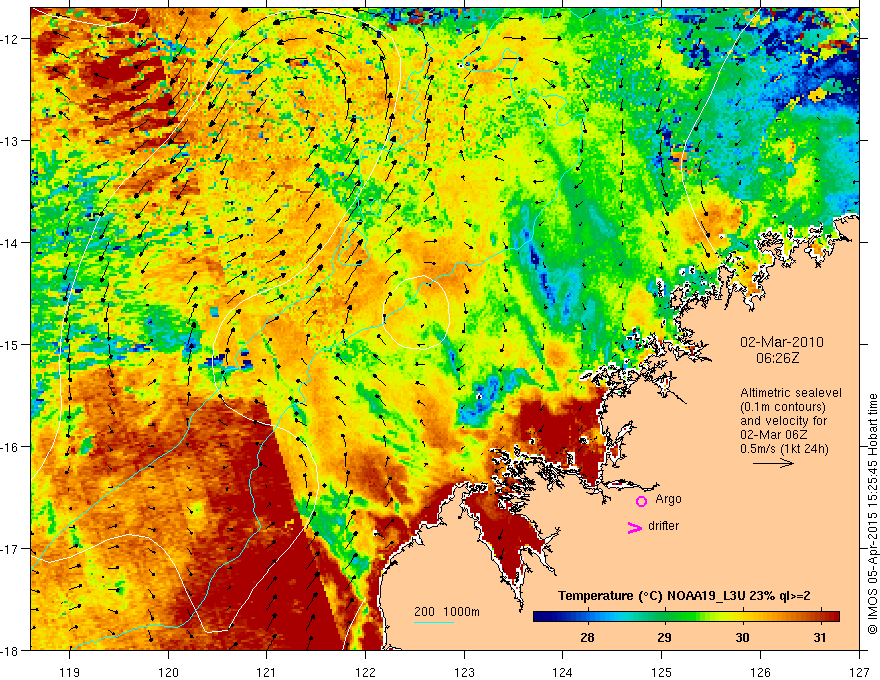Click the '127' longitude axis label
Screen dimensions: 880x680
pos(859,672)
